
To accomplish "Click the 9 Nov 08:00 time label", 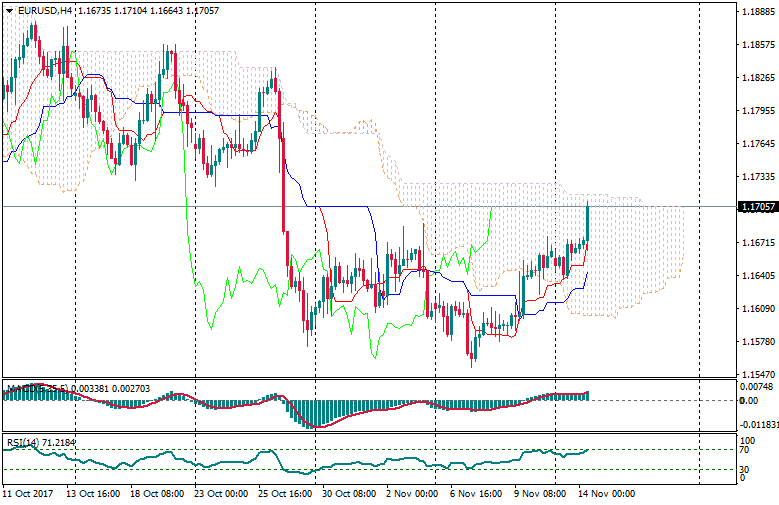I will click(541, 494).
